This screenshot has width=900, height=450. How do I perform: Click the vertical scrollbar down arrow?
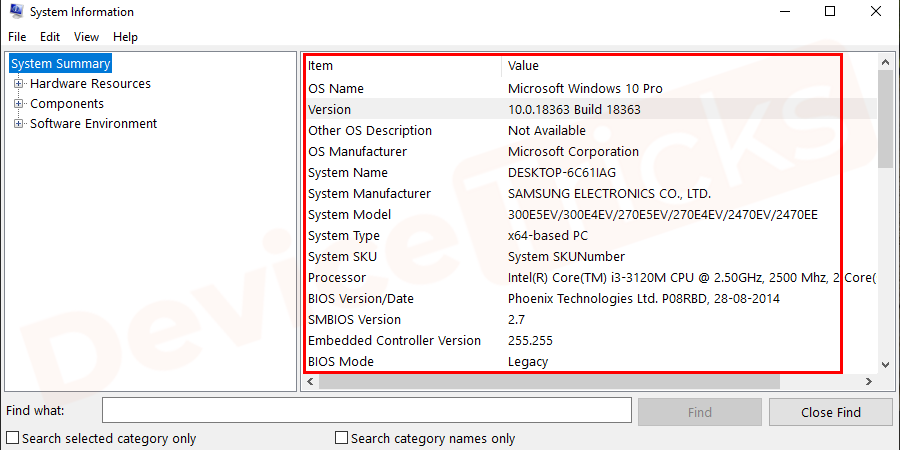click(886, 365)
